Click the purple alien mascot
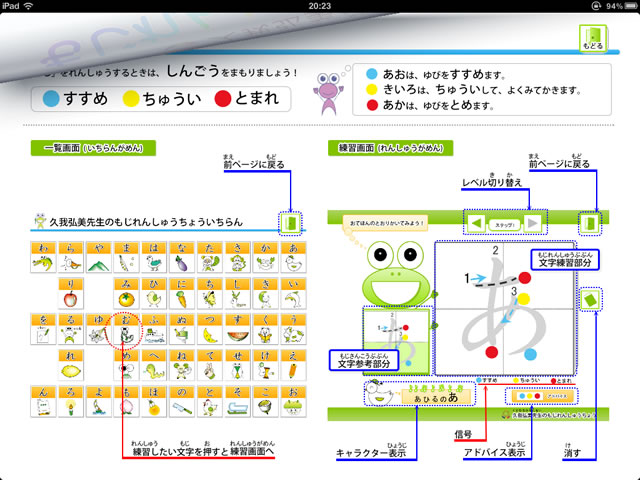 tap(329, 93)
